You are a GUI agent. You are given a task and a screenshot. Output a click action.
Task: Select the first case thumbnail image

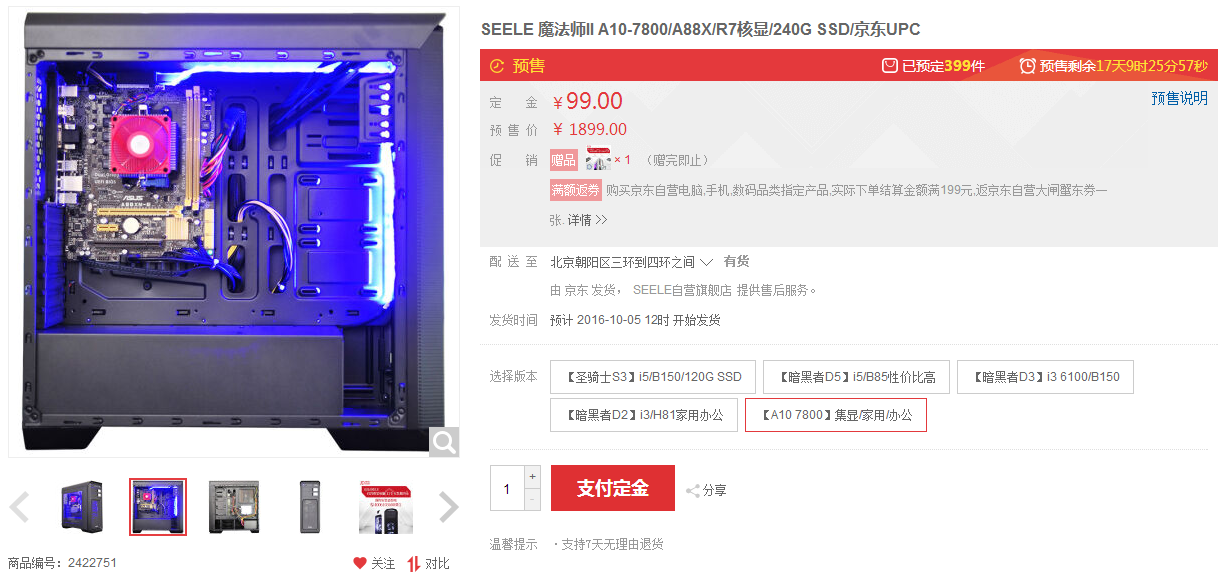click(x=81, y=507)
